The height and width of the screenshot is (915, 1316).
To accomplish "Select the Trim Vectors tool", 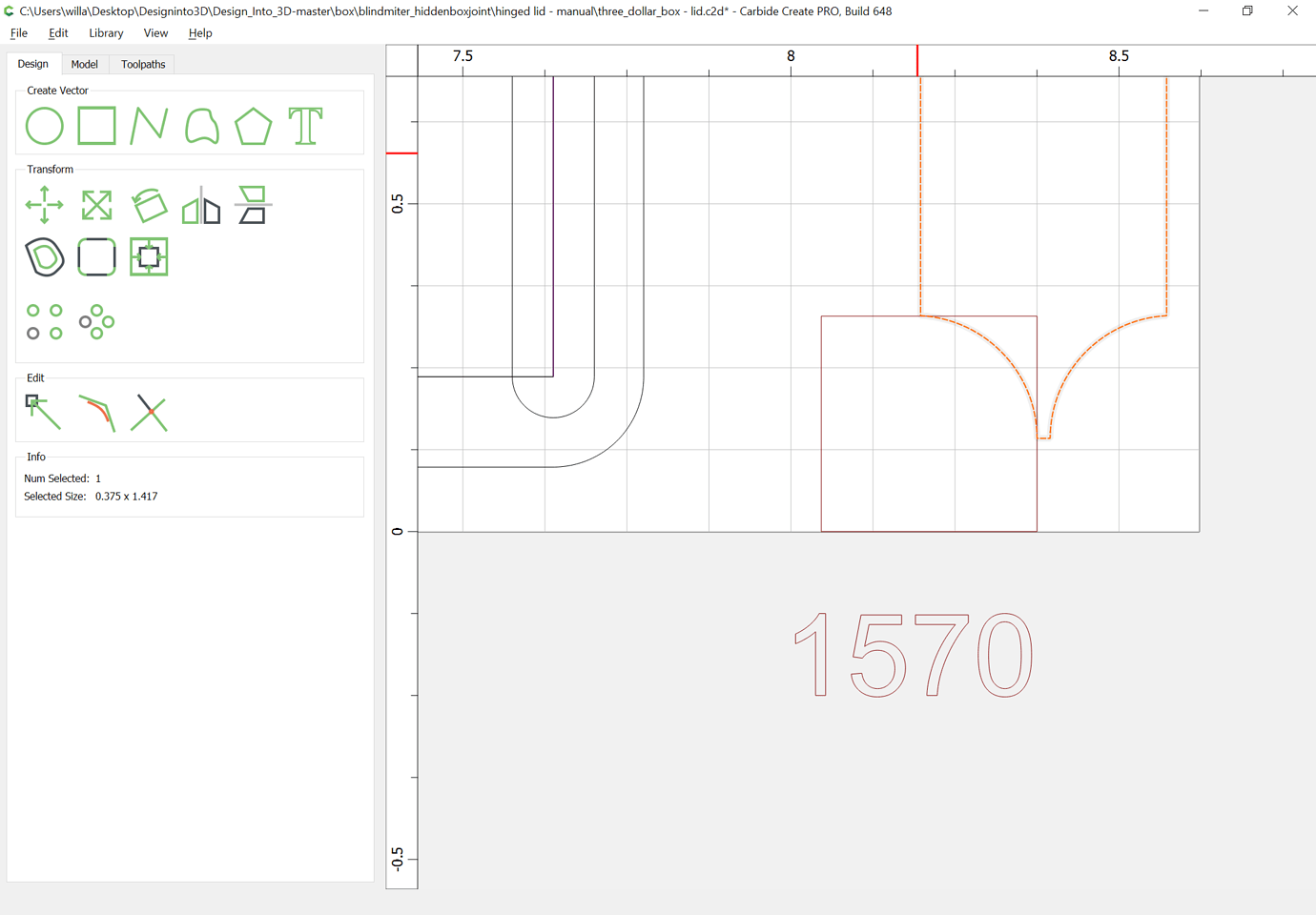I will 149,413.
